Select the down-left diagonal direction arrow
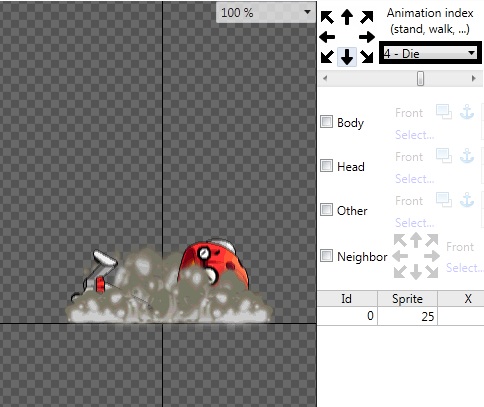Image resolution: width=484 pixels, height=407 pixels. pyautogui.click(x=327, y=57)
